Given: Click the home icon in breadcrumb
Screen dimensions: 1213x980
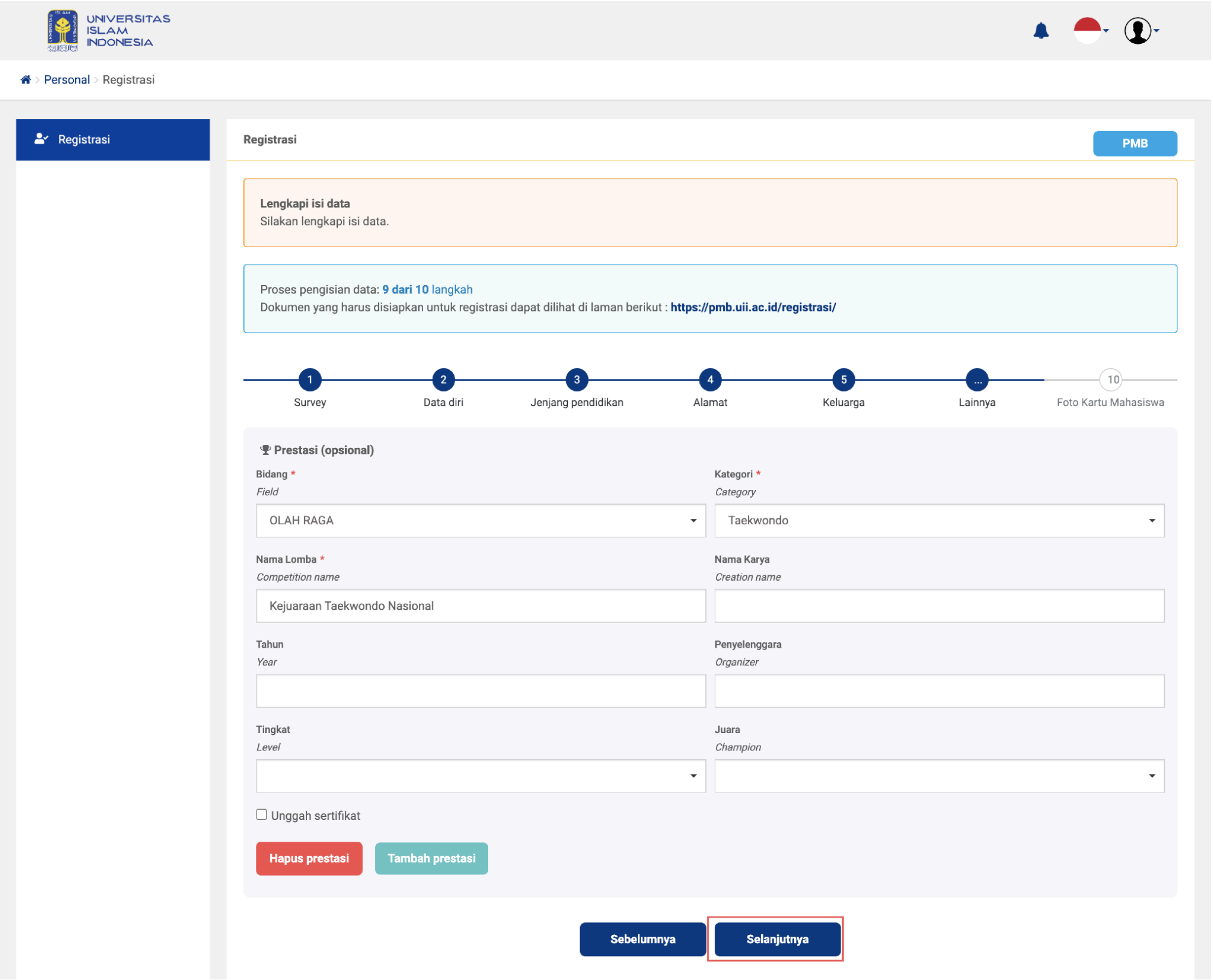Looking at the screenshot, I should click(25, 80).
